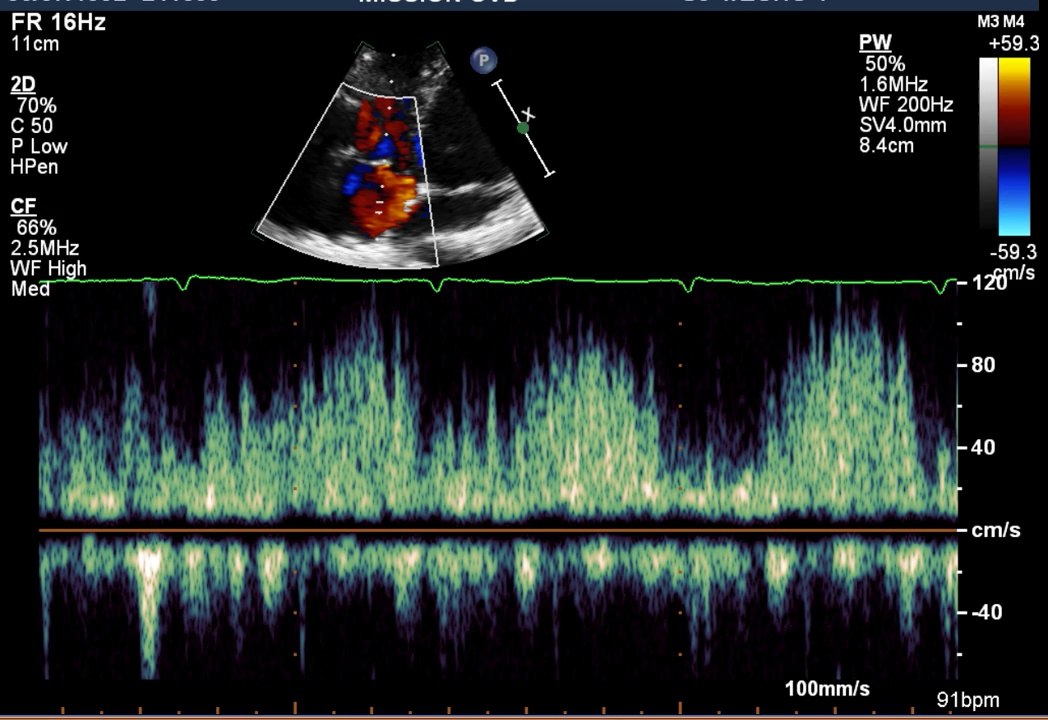Click the "91bpm" heart rate readout
Viewport: 1048px width, 720px height.
pyautogui.click(x=968, y=700)
